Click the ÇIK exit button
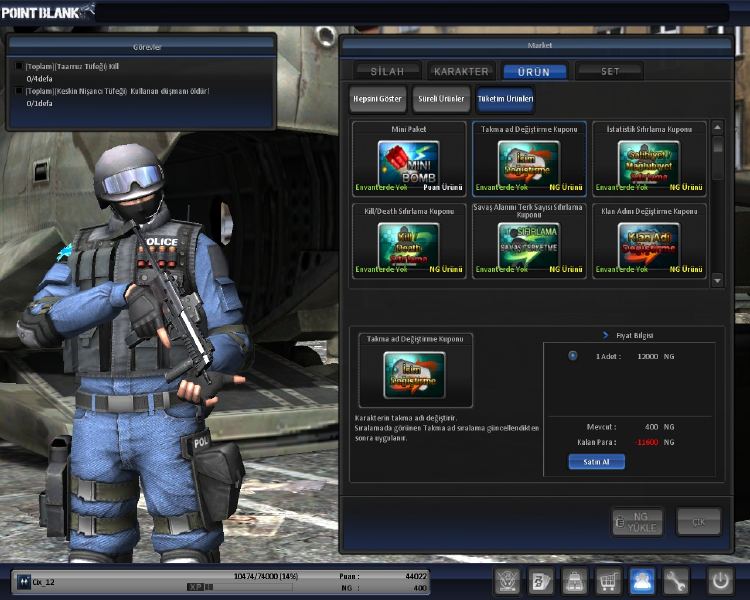 (x=699, y=522)
